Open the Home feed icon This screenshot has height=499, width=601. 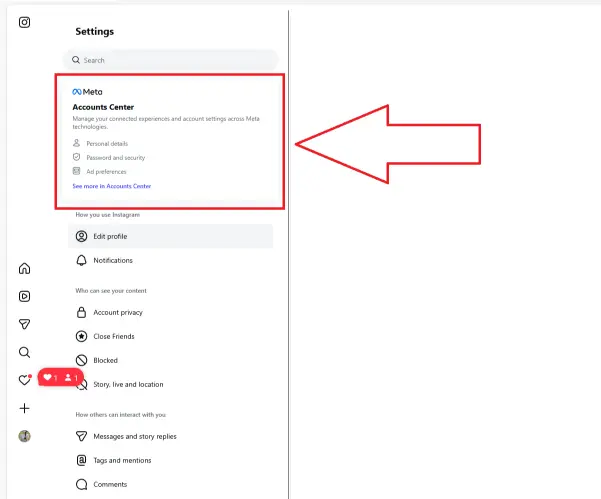(25, 268)
